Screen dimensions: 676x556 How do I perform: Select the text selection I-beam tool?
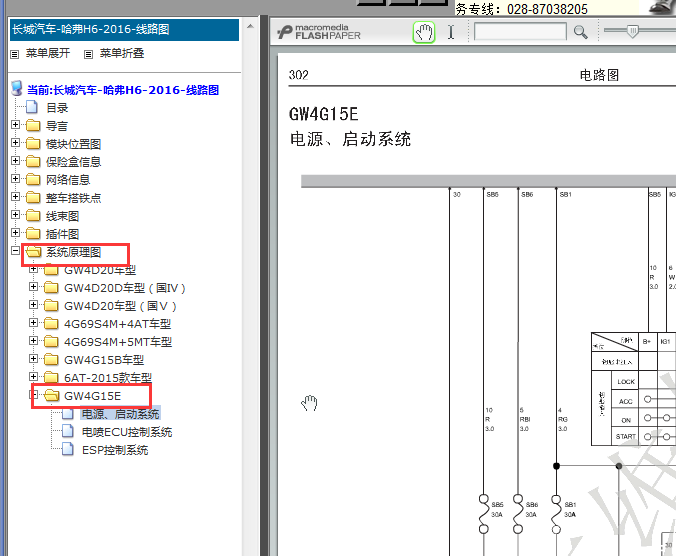tap(451, 32)
